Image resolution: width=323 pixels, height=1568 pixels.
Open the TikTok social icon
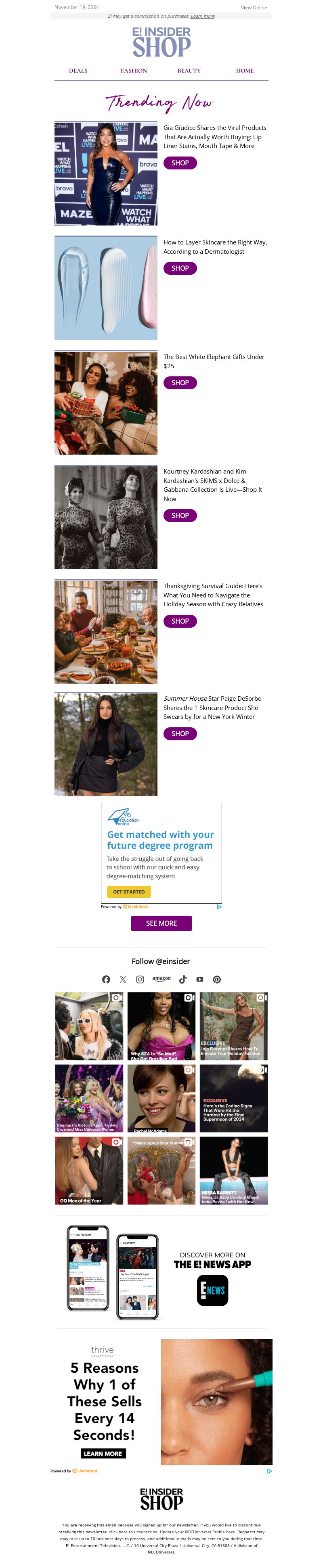(183, 979)
